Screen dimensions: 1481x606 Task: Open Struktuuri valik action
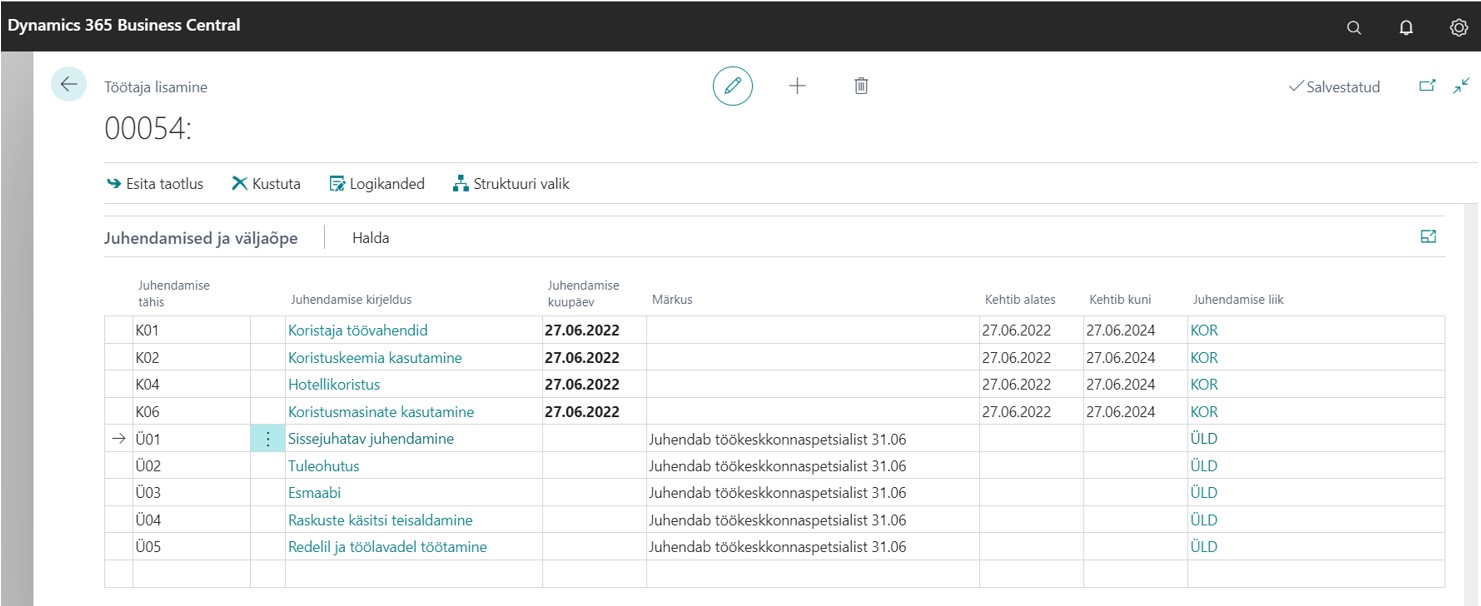click(511, 184)
